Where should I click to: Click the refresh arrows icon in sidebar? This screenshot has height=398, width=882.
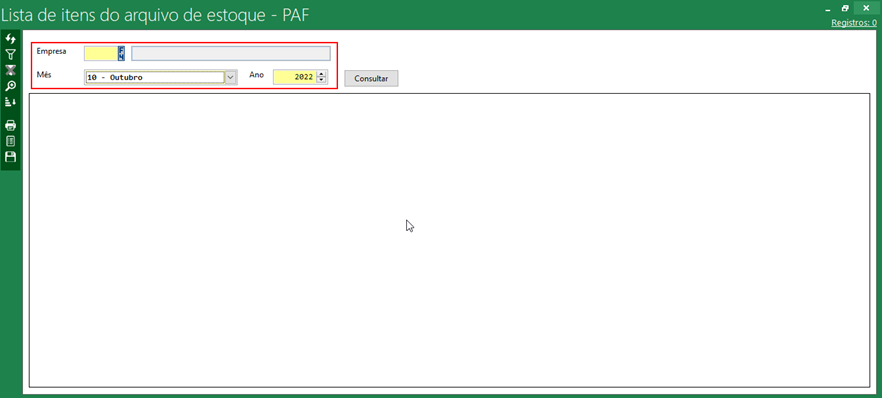point(10,39)
